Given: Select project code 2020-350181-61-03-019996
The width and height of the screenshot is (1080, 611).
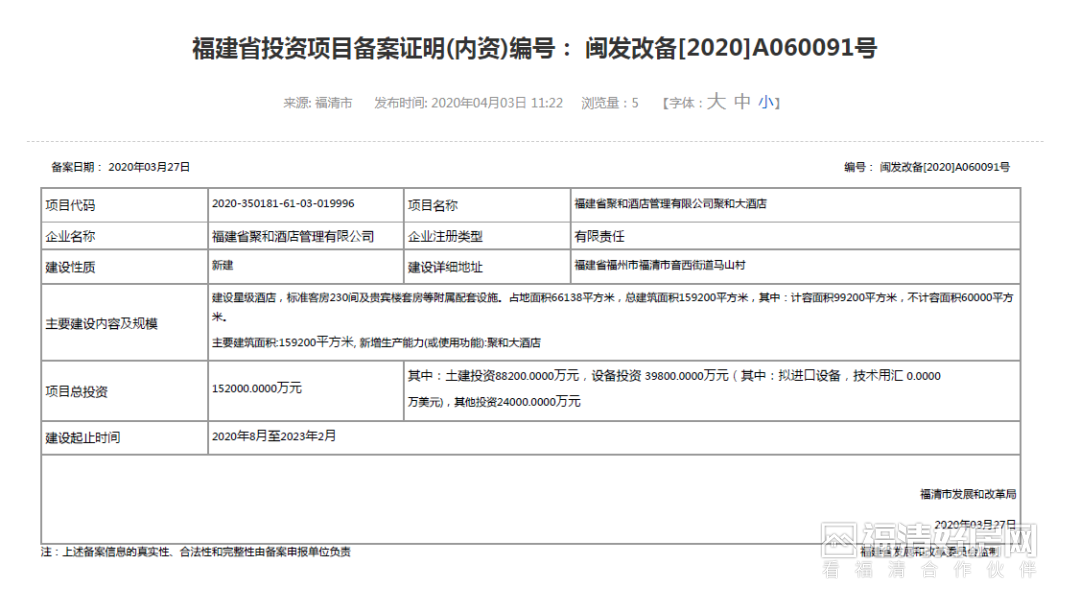Looking at the screenshot, I should point(283,204).
